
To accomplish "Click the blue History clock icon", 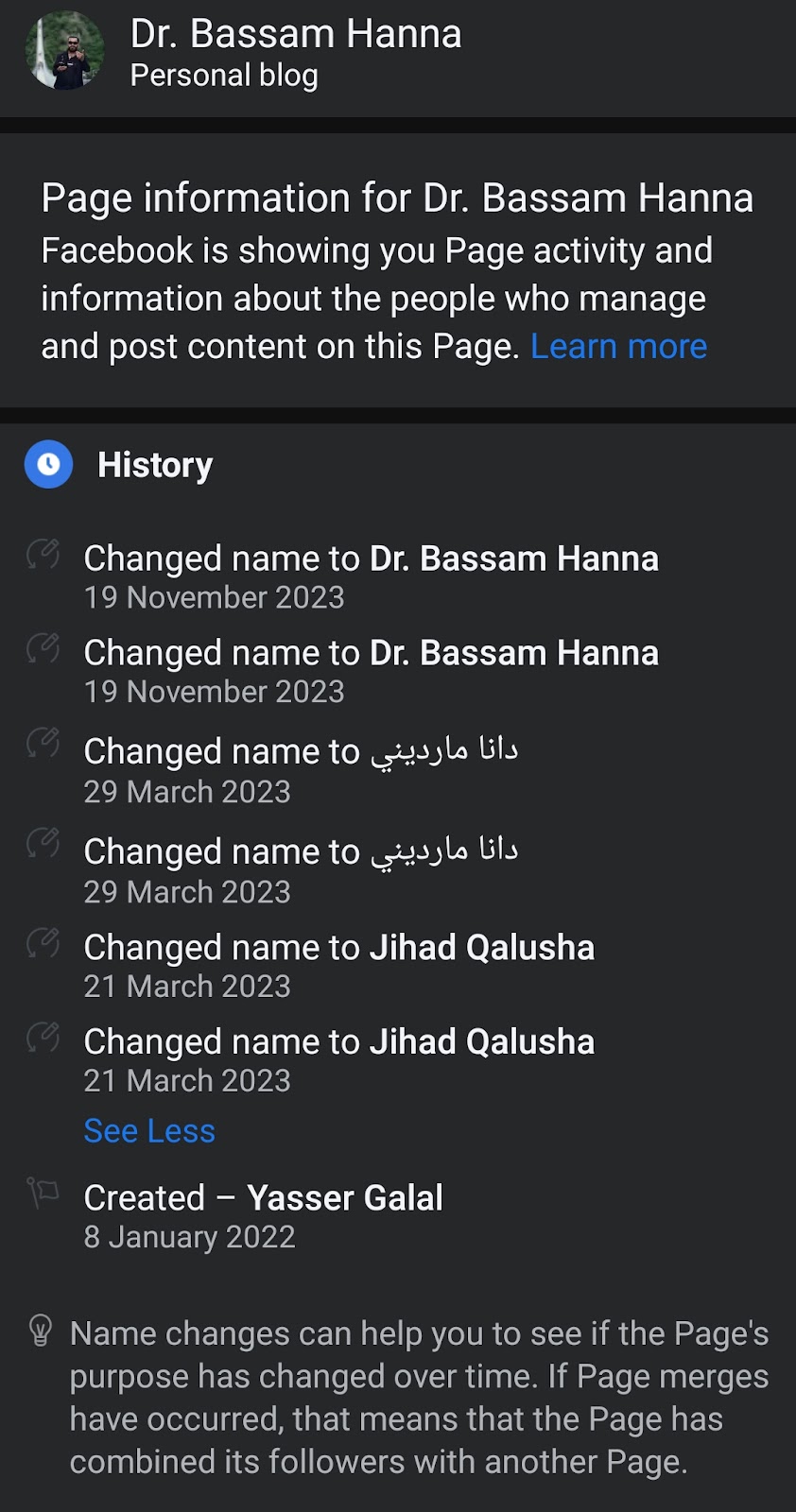I will [48, 464].
